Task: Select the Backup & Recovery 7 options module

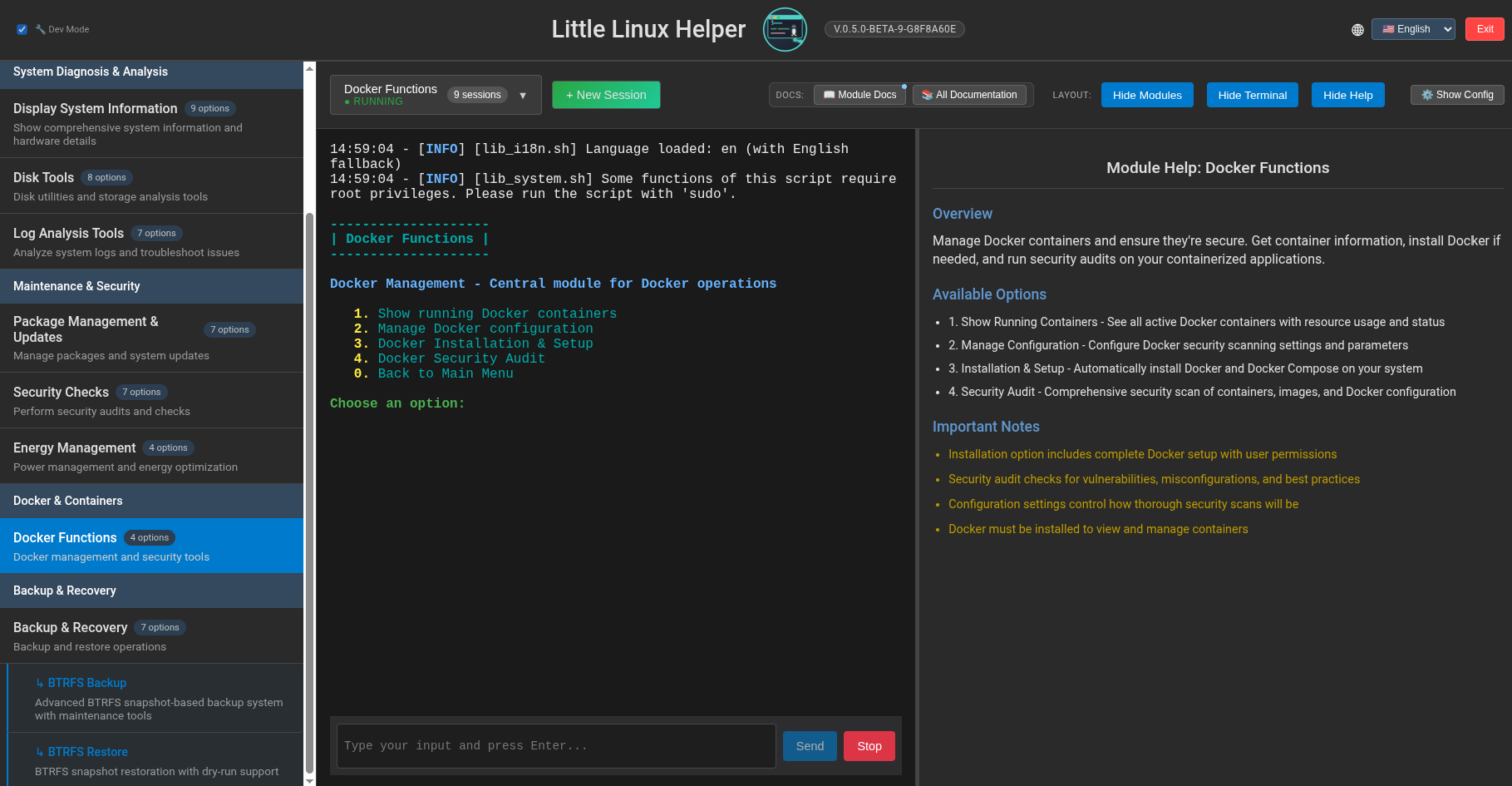Action: coord(151,636)
